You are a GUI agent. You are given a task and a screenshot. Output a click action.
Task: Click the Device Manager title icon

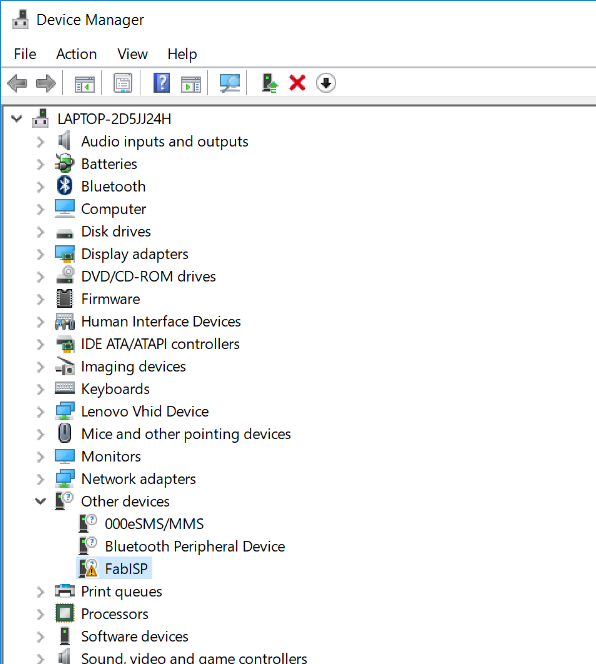(20, 19)
